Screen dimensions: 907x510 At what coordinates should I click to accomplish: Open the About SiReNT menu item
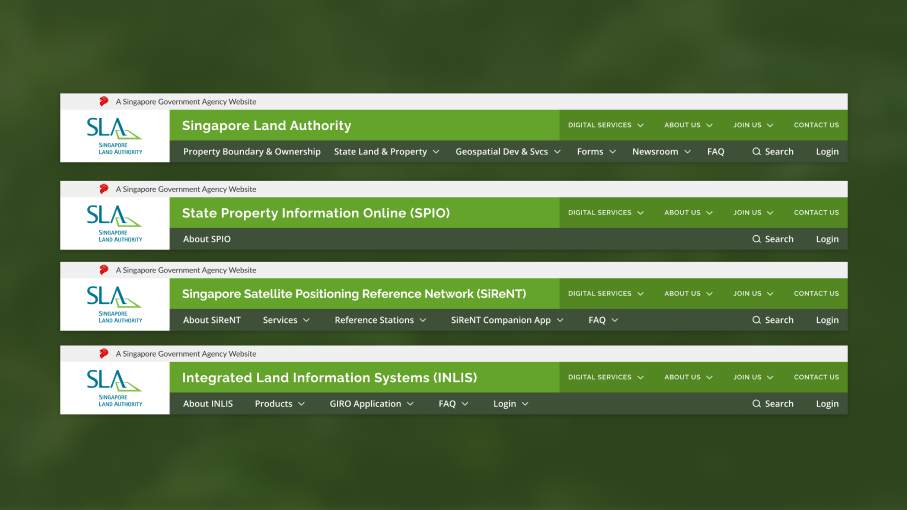[x=212, y=320]
